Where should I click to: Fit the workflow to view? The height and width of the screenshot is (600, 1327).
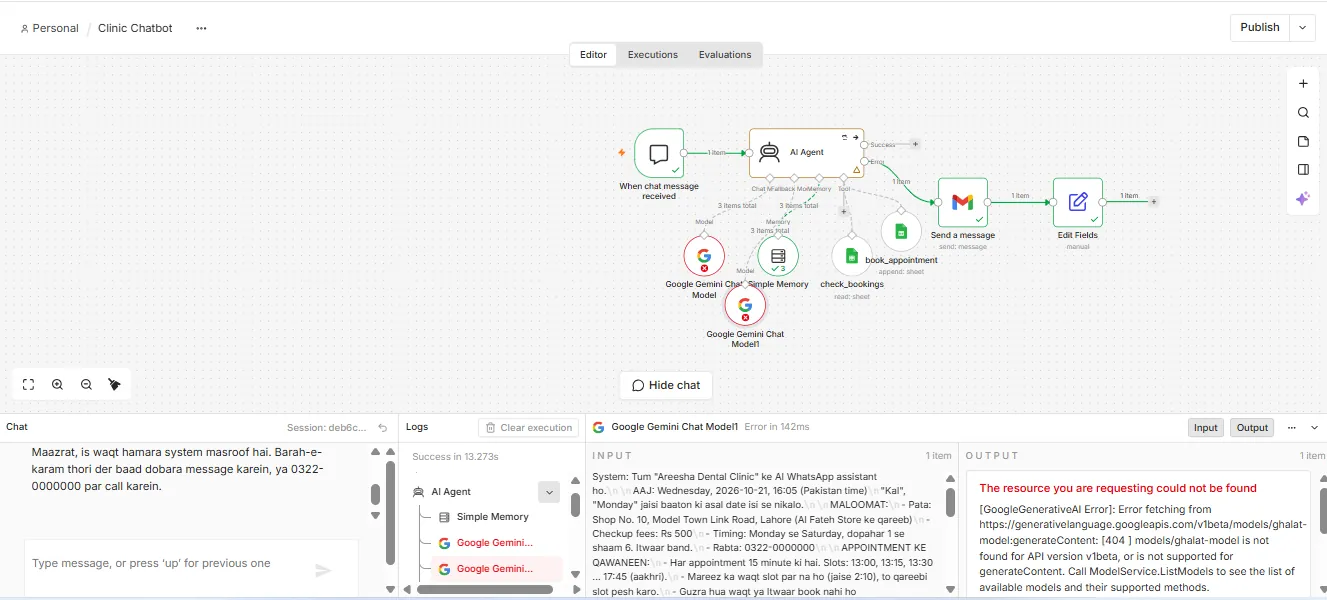[28, 384]
